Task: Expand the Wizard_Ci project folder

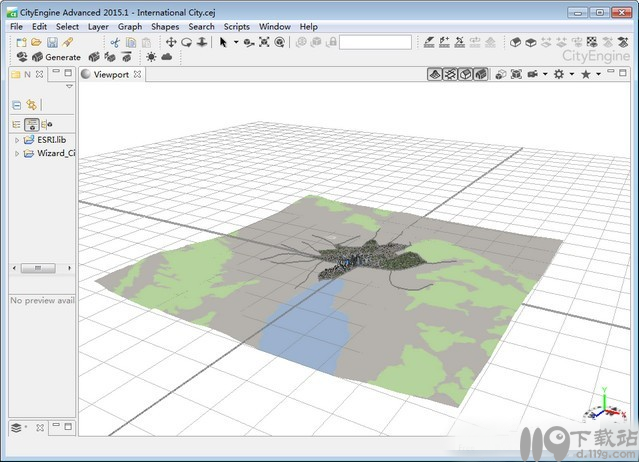Action: [17, 154]
